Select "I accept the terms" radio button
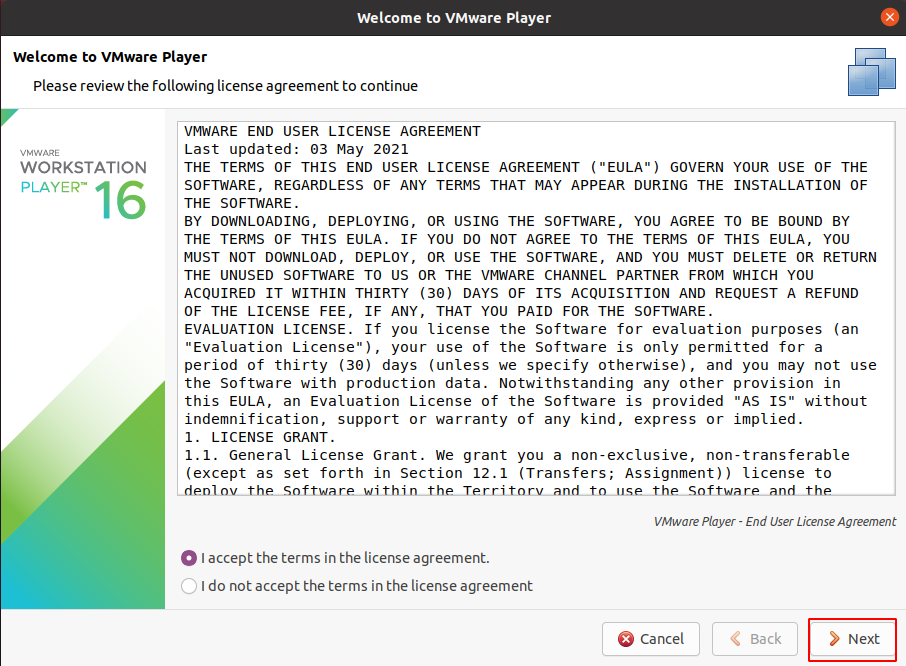906x666 pixels. (x=190, y=559)
